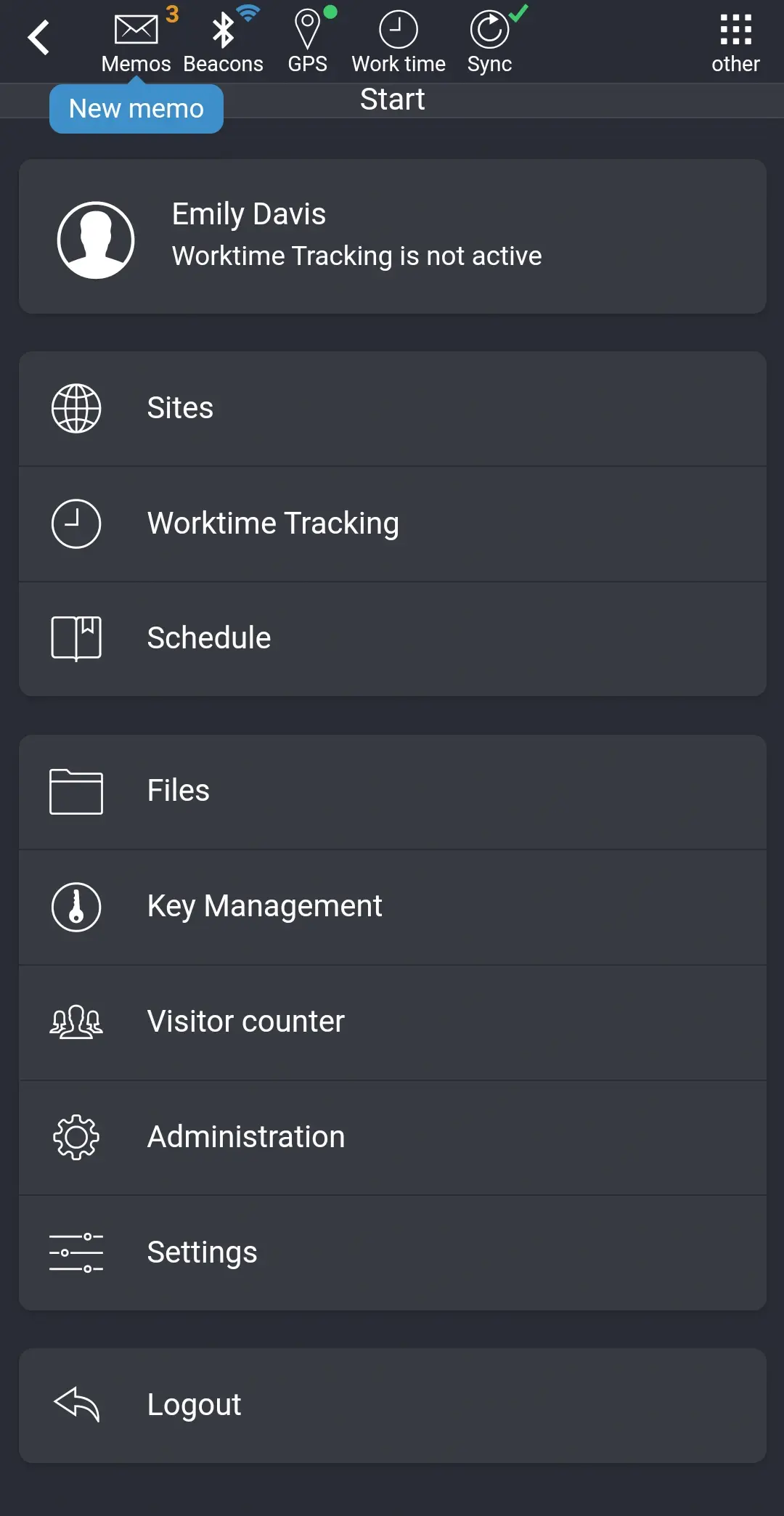Image resolution: width=784 pixels, height=1516 pixels.
Task: Select Worktime Tracking from the list
Action: 392,523
